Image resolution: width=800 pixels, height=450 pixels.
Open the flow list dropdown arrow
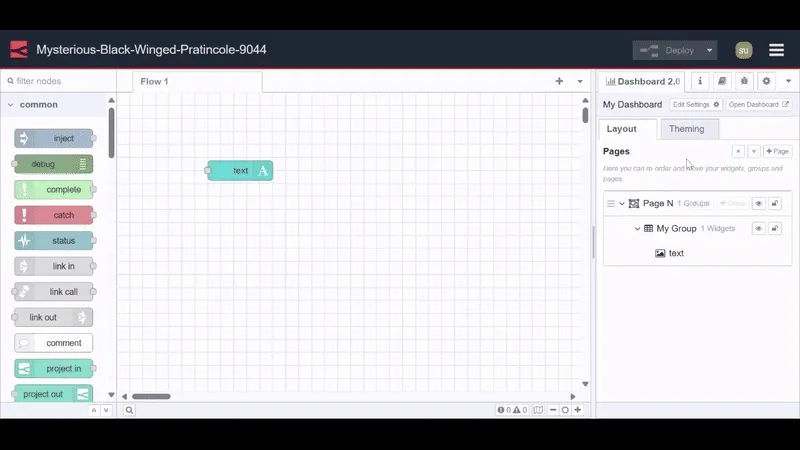580,81
